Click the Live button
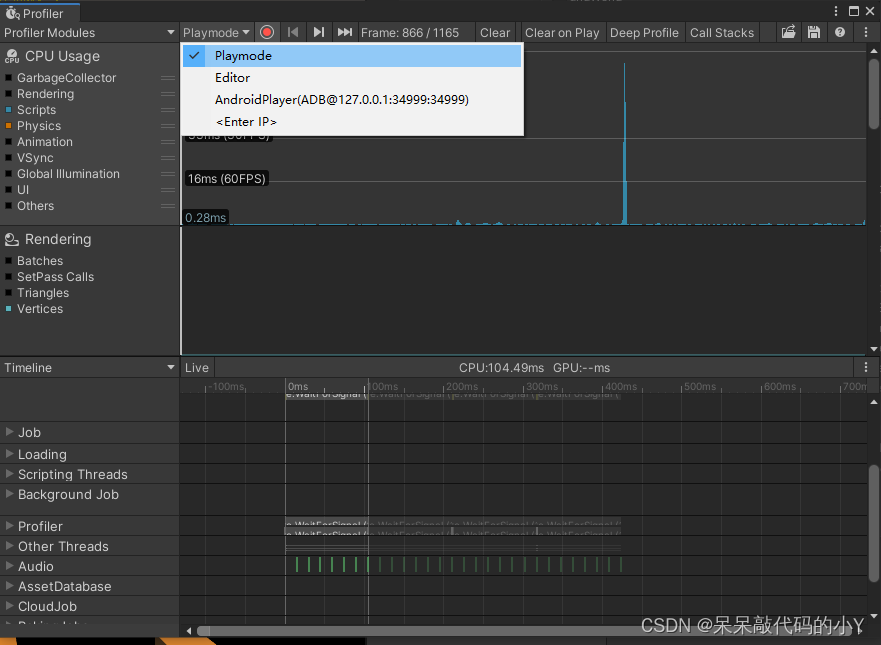The height and width of the screenshot is (645, 881). pos(197,367)
